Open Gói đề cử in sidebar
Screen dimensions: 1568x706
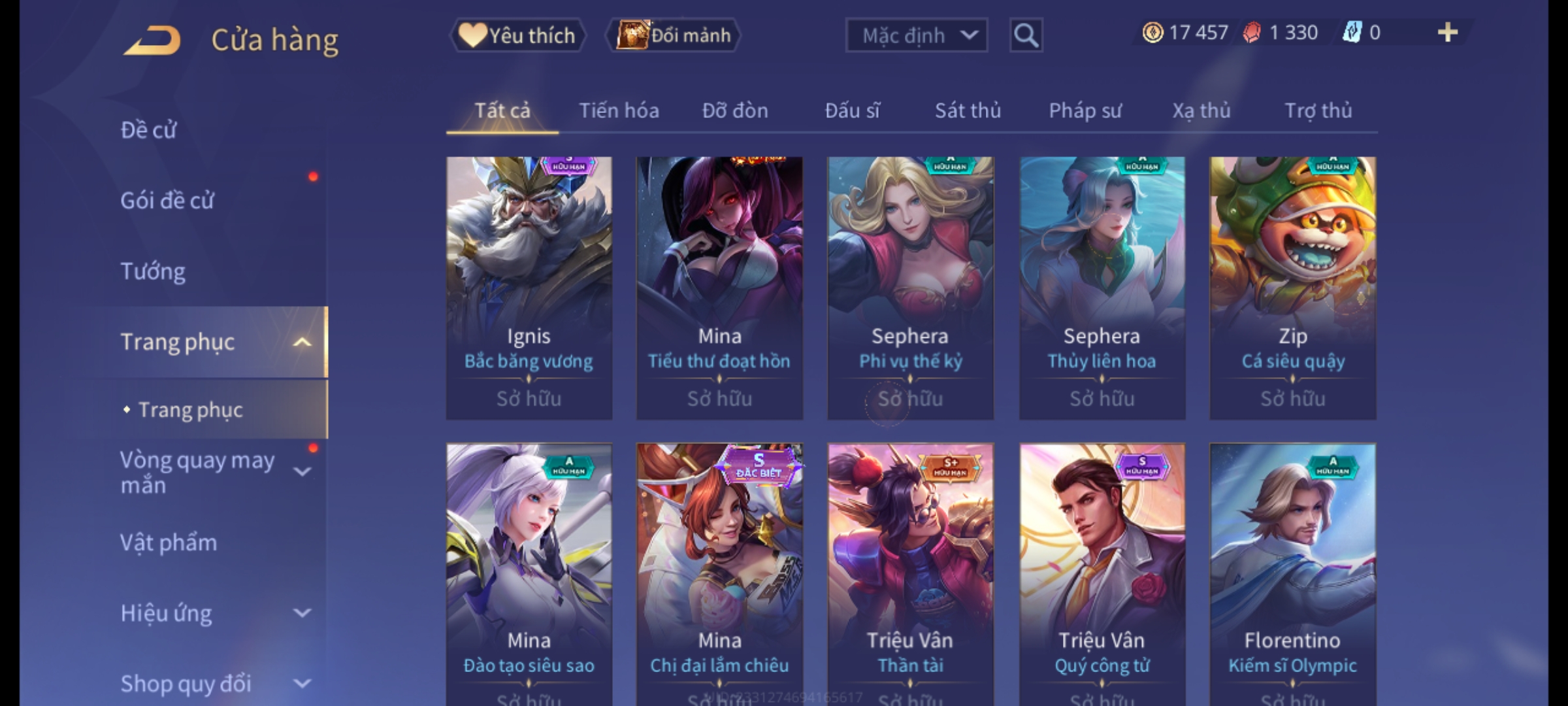coord(167,201)
